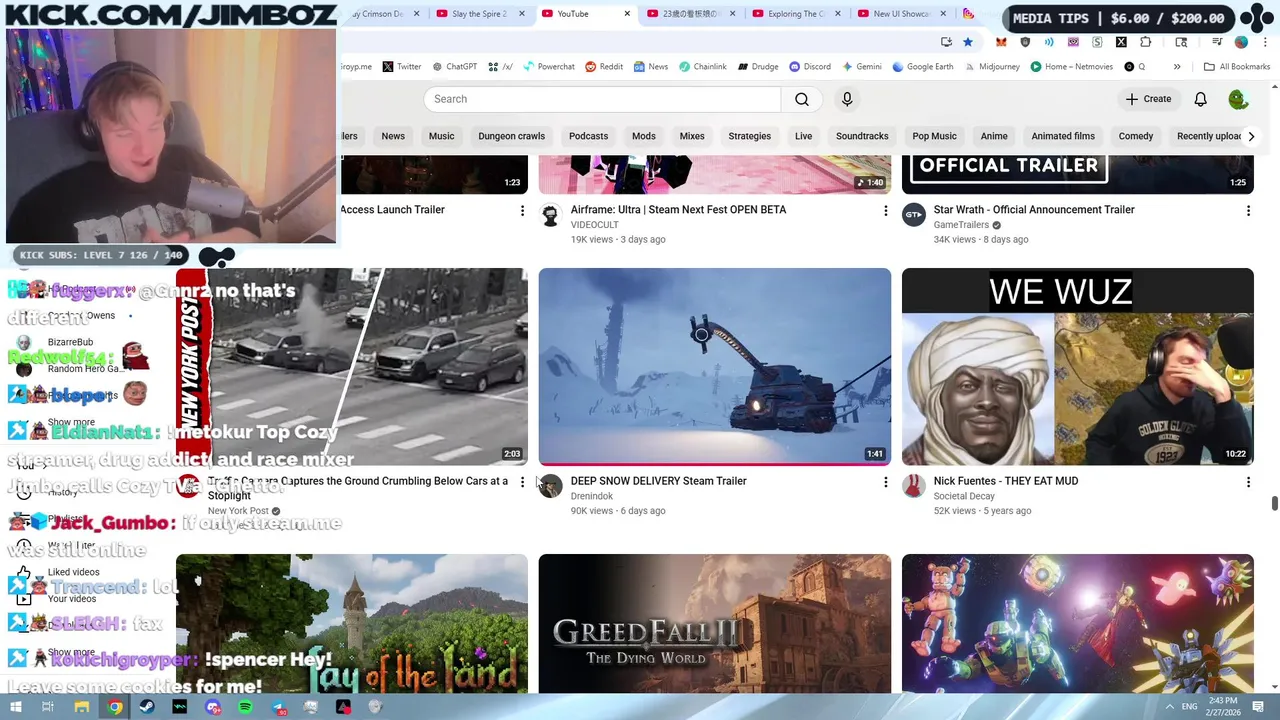Switch to Slay the Spire 2 tab
This screenshot has width=1280, height=720.
480,14
